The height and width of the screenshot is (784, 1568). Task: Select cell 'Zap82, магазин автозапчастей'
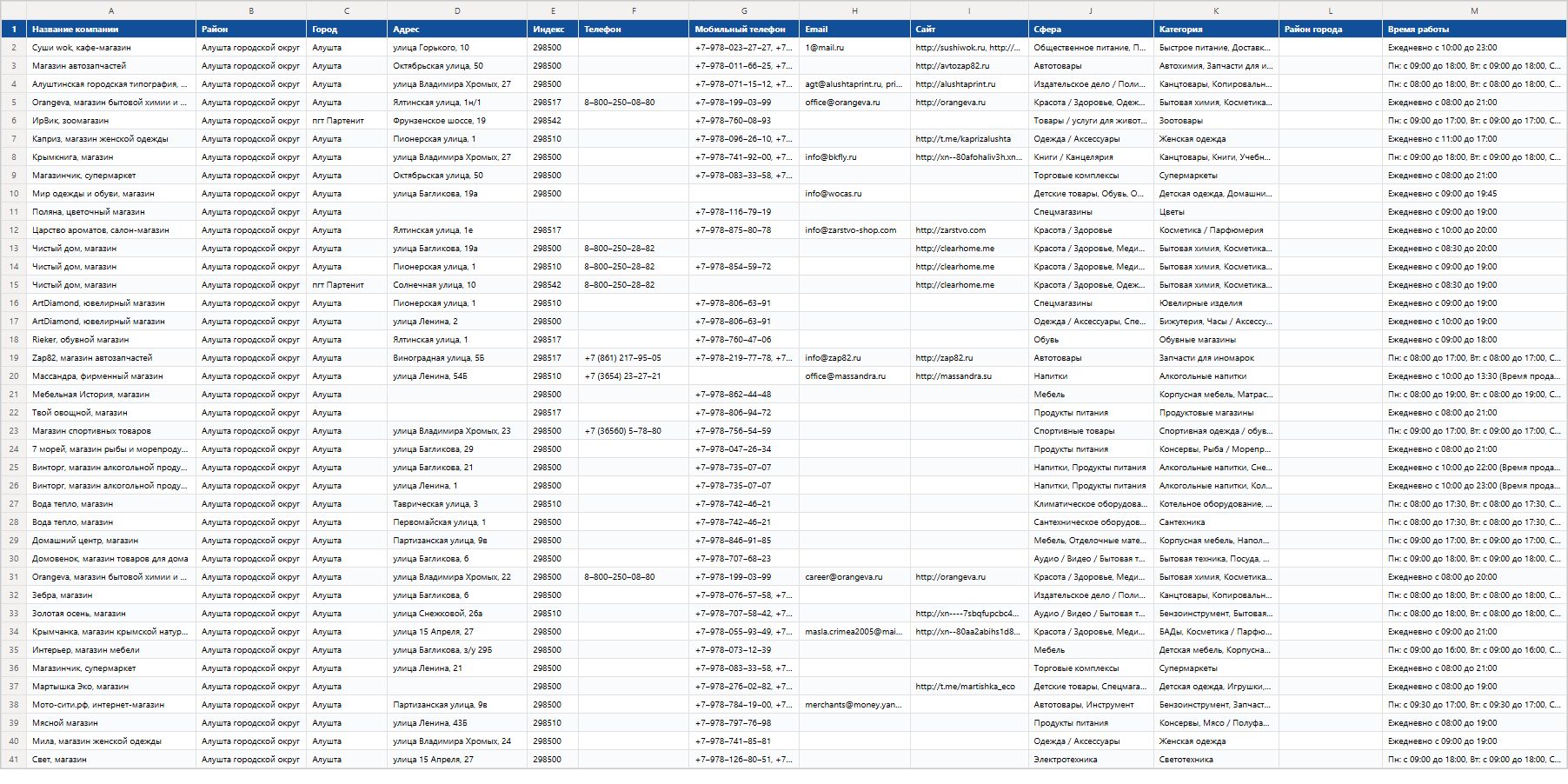pyautogui.click(x=111, y=358)
